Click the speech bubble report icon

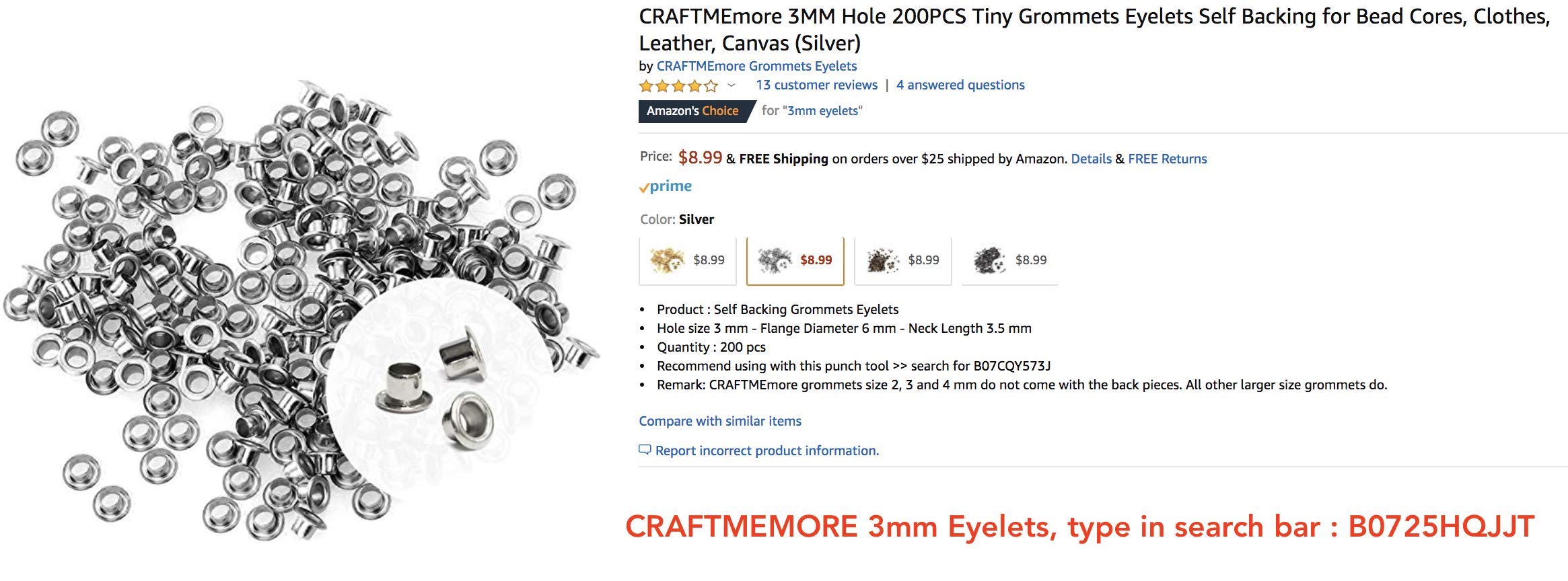[x=645, y=450]
